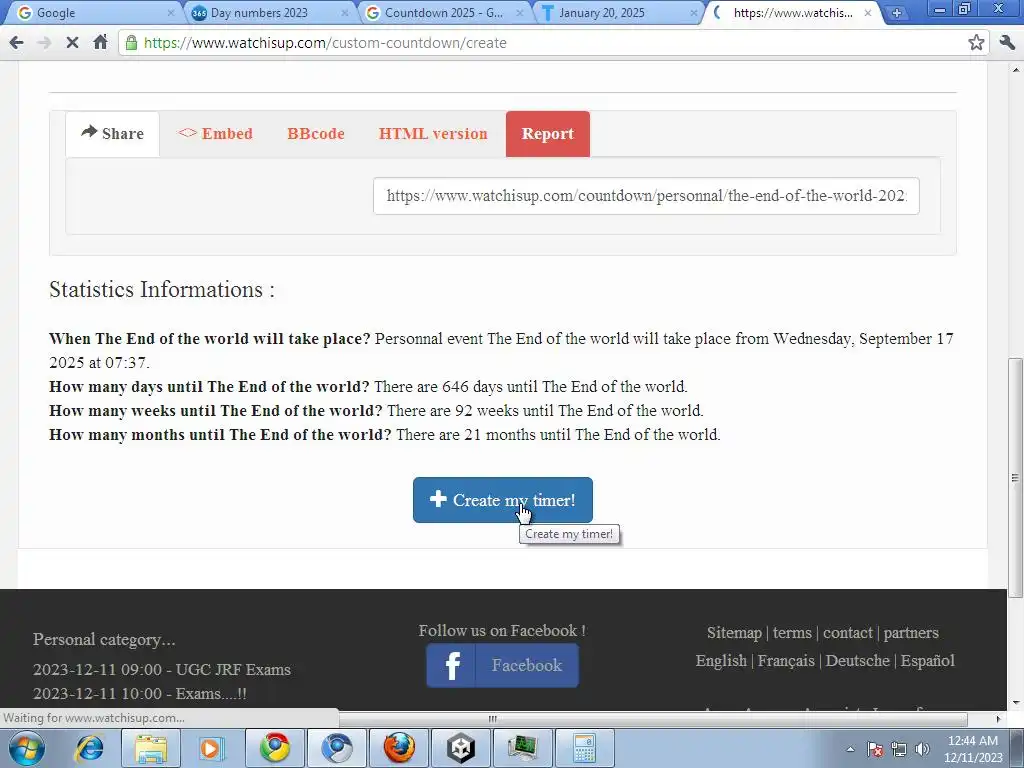1024x768 pixels.
Task: Open the Sitemap footer link
Action: [734, 633]
